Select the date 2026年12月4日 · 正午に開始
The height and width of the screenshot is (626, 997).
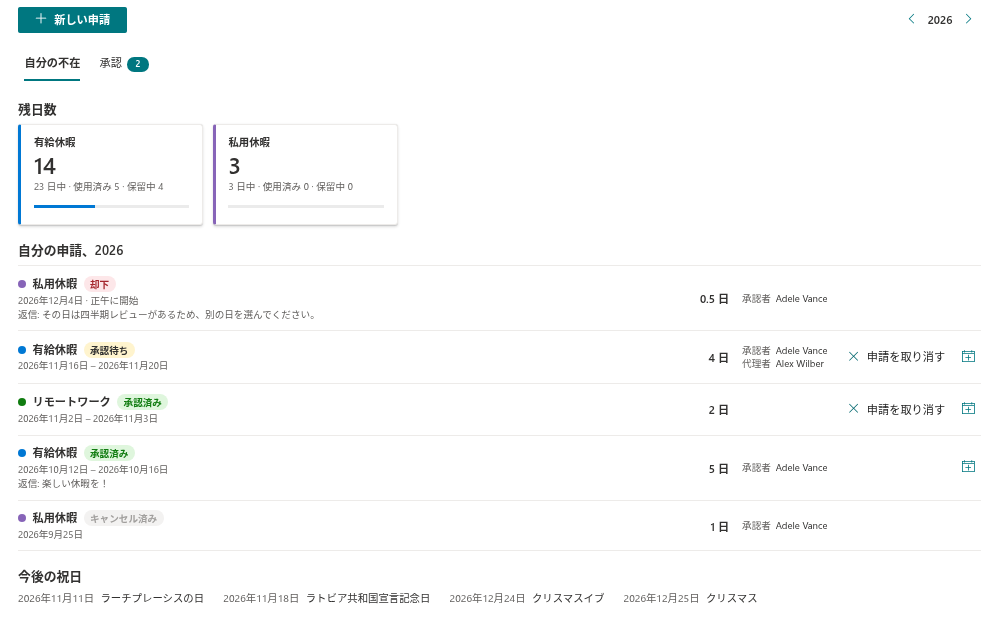click(x=78, y=301)
